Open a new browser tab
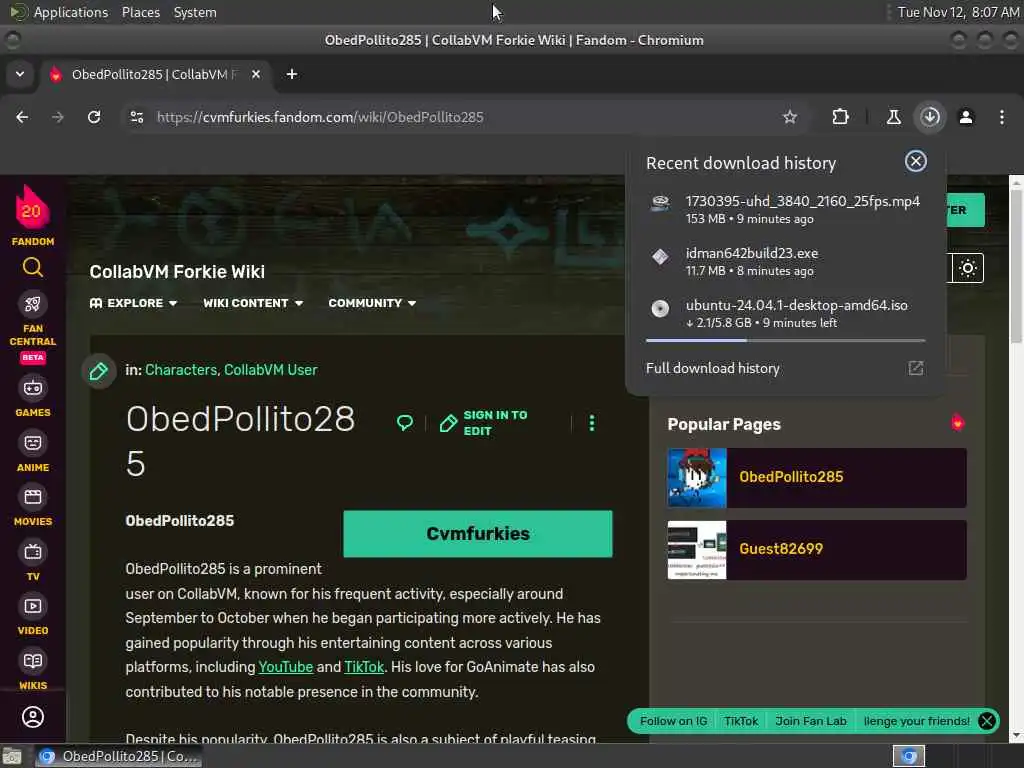Viewport: 1024px width, 768px height. (x=292, y=74)
